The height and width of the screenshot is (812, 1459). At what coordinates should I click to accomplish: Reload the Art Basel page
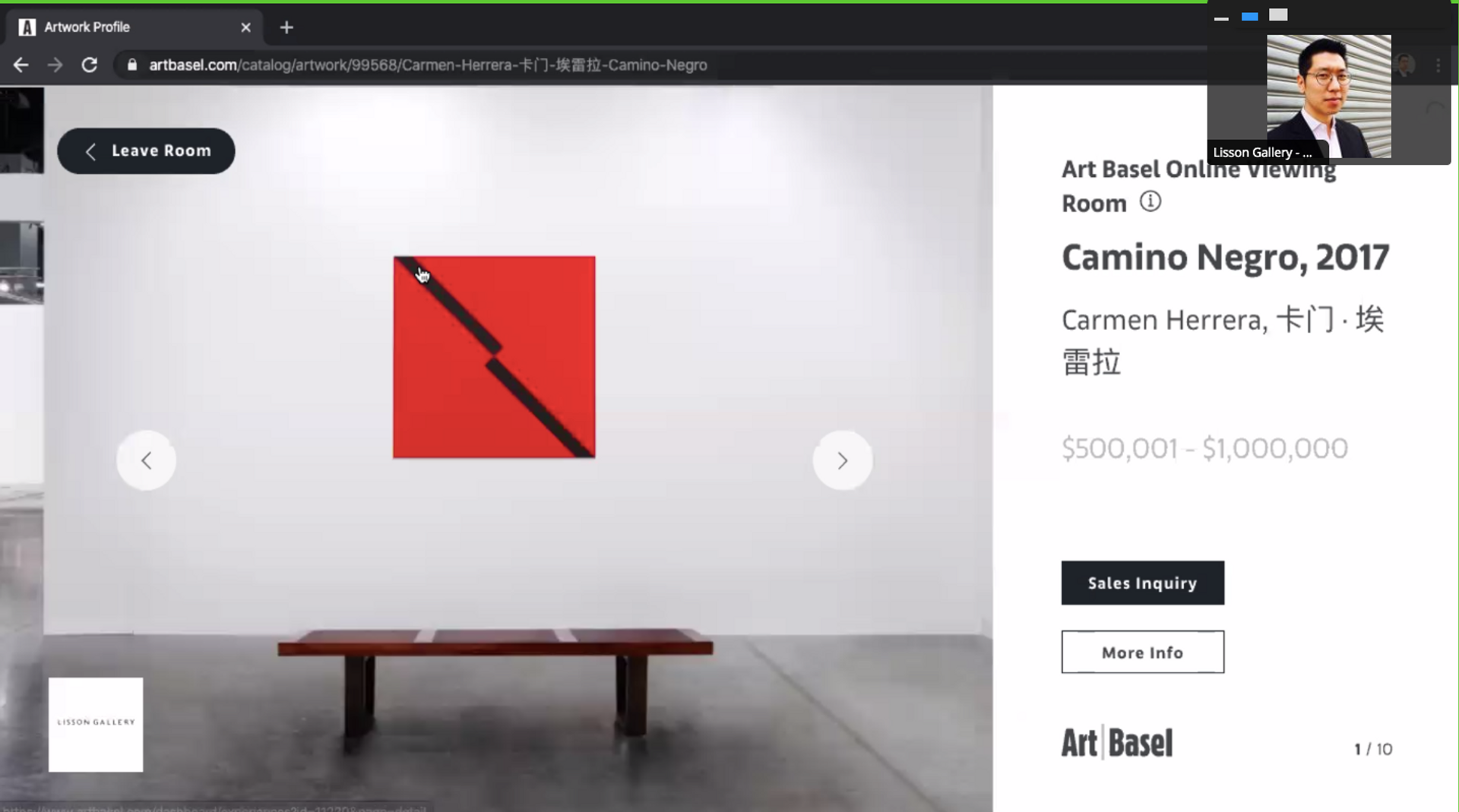90,65
